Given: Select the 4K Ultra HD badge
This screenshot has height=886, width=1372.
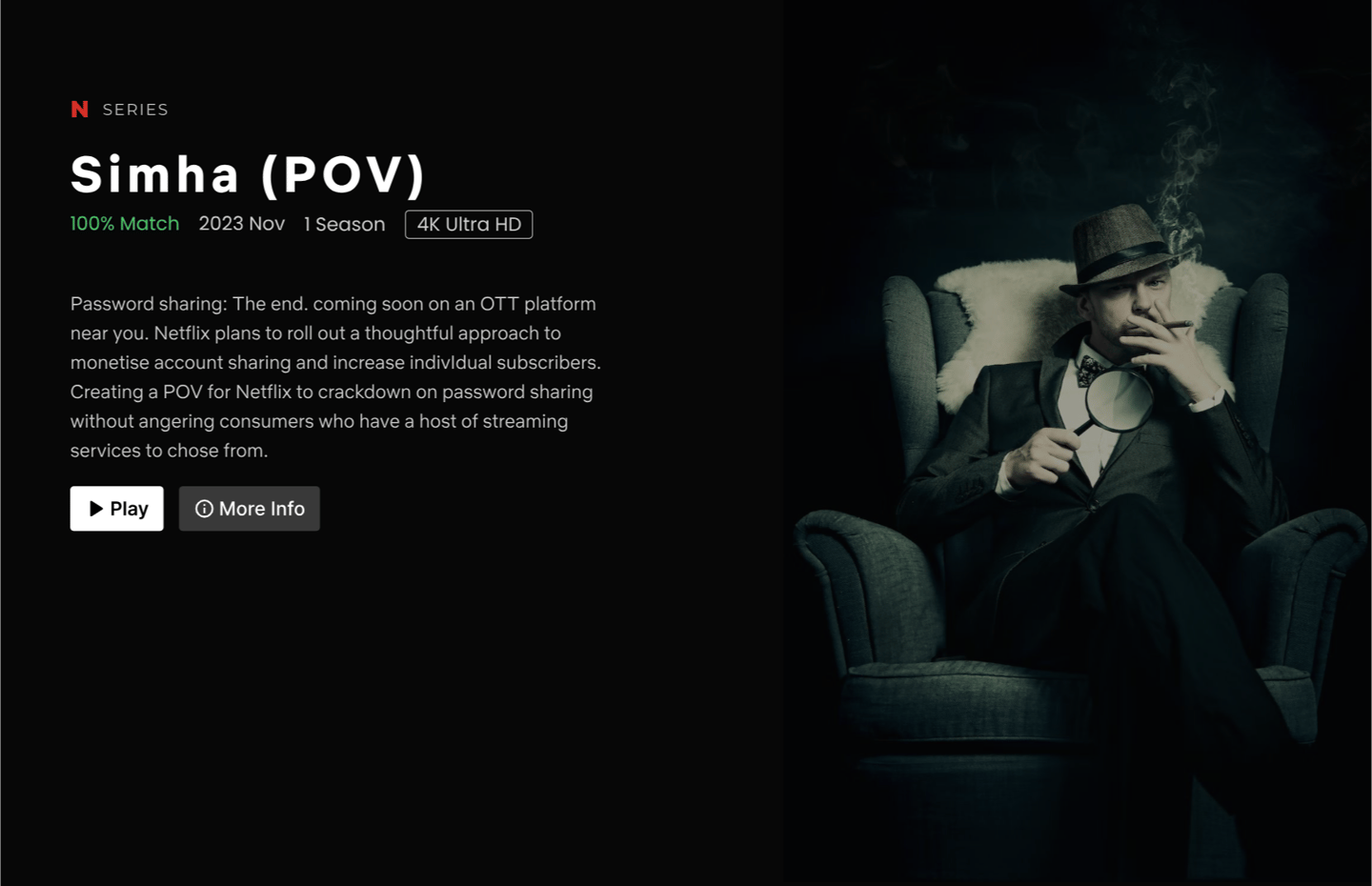Looking at the screenshot, I should 469,225.
